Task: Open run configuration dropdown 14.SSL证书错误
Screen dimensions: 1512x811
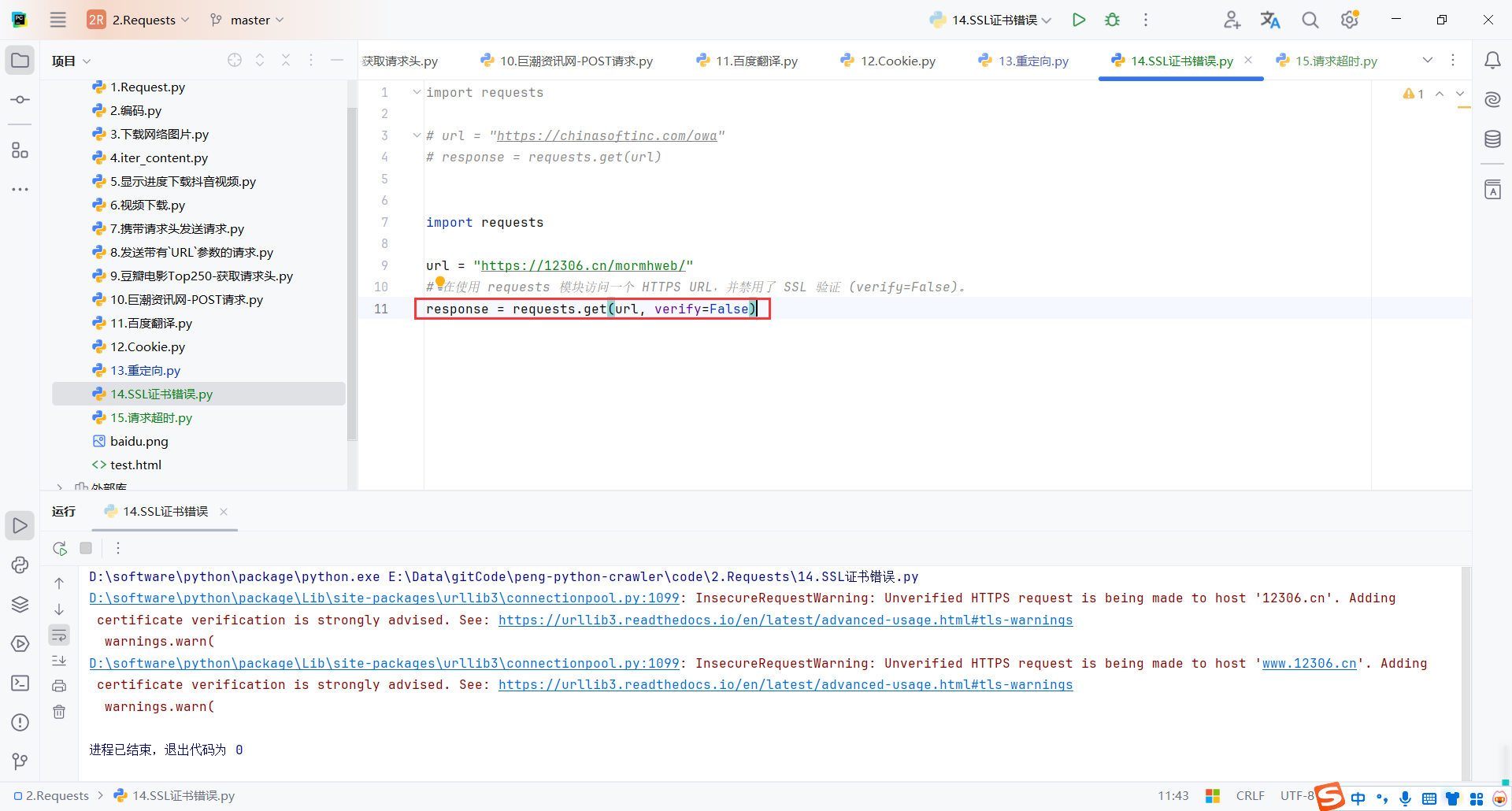Action: pos(991,20)
